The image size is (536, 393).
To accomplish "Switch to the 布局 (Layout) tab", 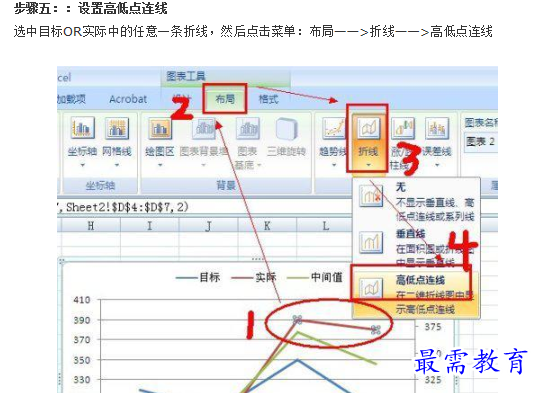I will 225,99.
